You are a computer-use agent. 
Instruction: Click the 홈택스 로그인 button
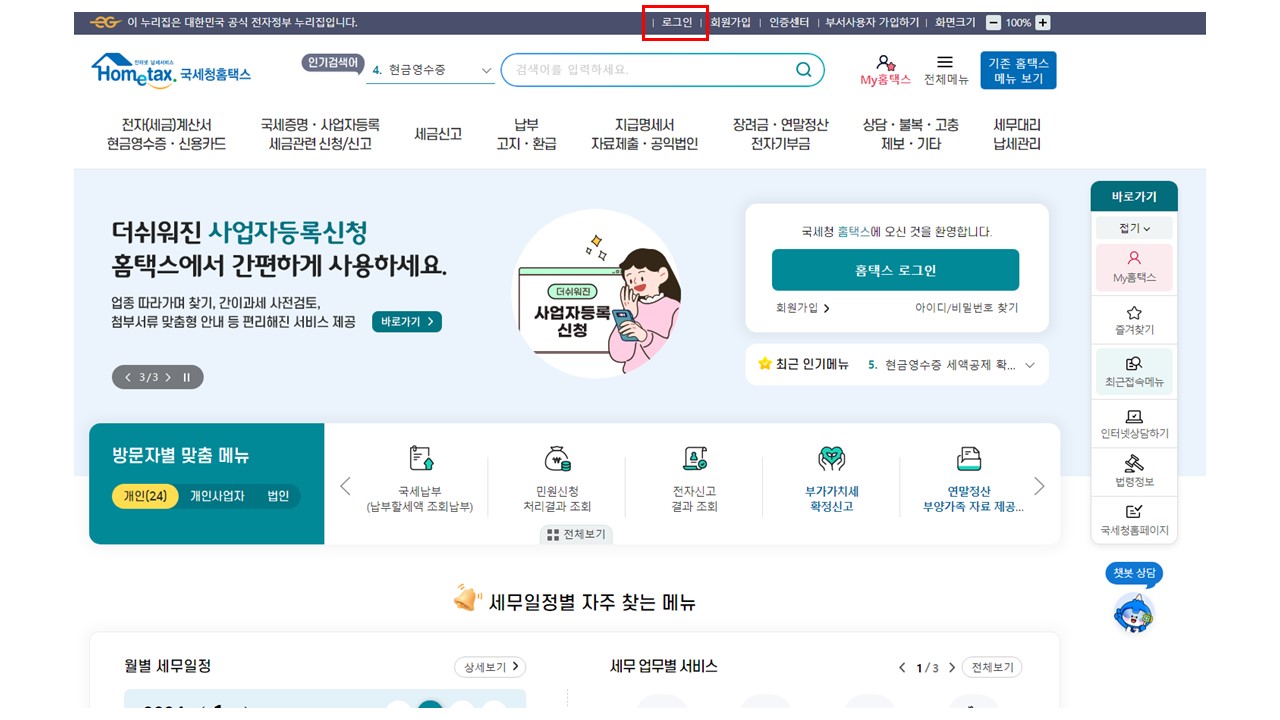(895, 270)
